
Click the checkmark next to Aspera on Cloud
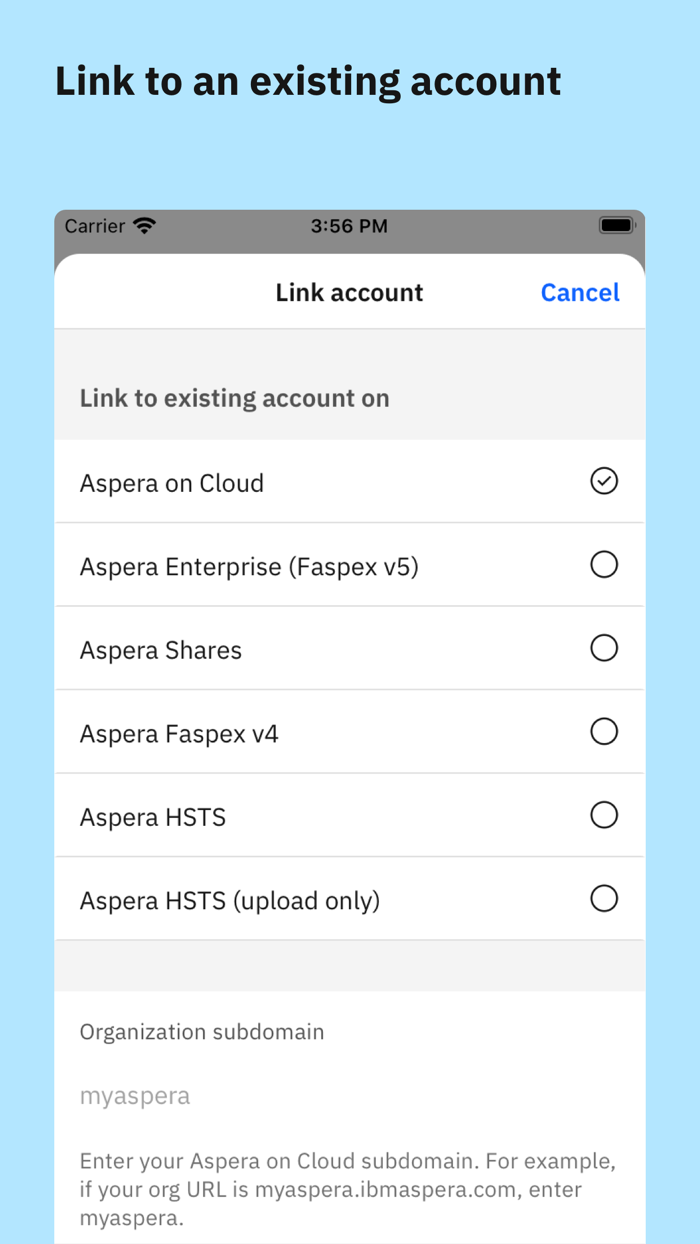coord(603,481)
